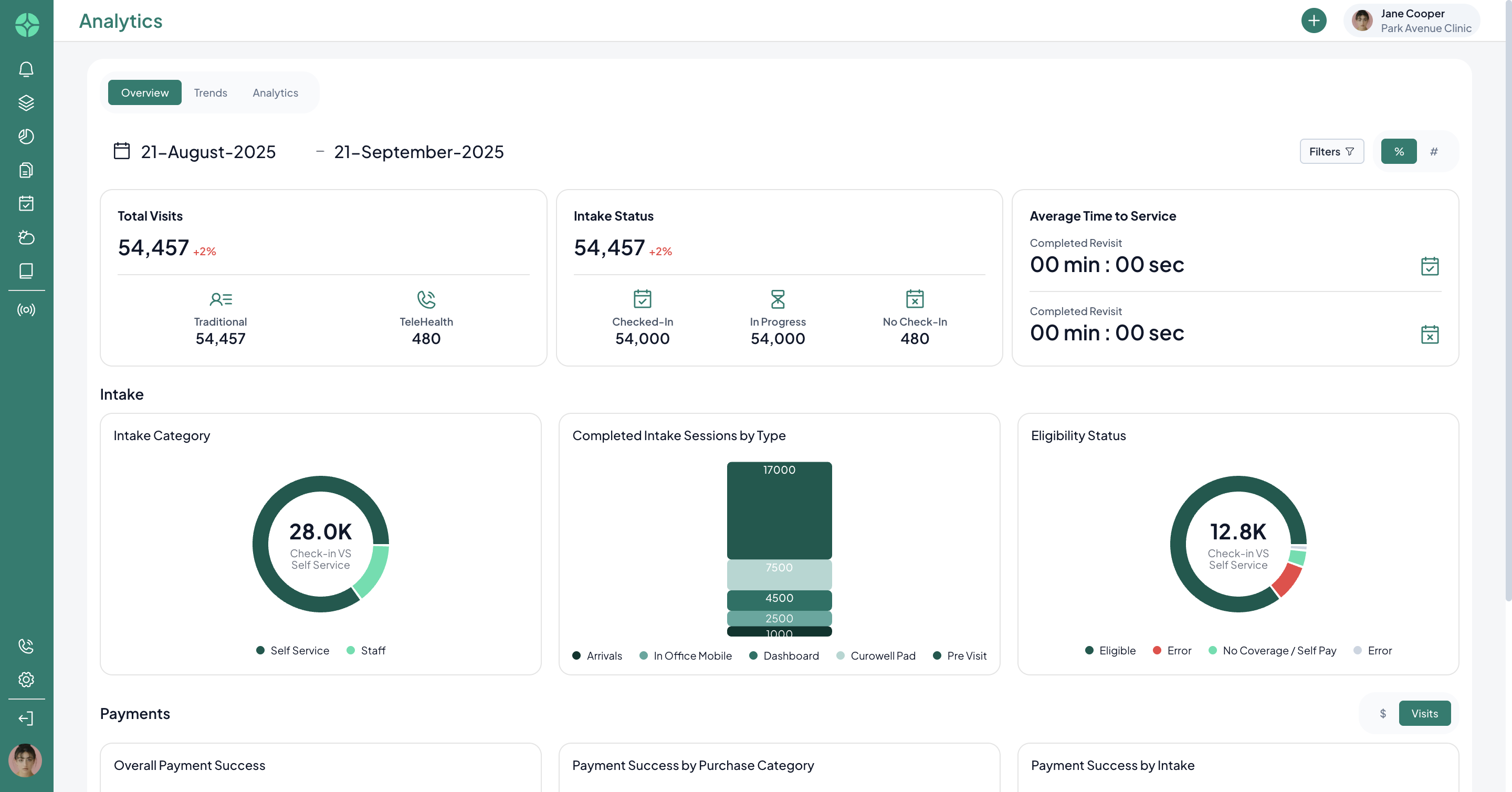
Task: Open start date picker 21-August-2025
Action: click(208, 152)
